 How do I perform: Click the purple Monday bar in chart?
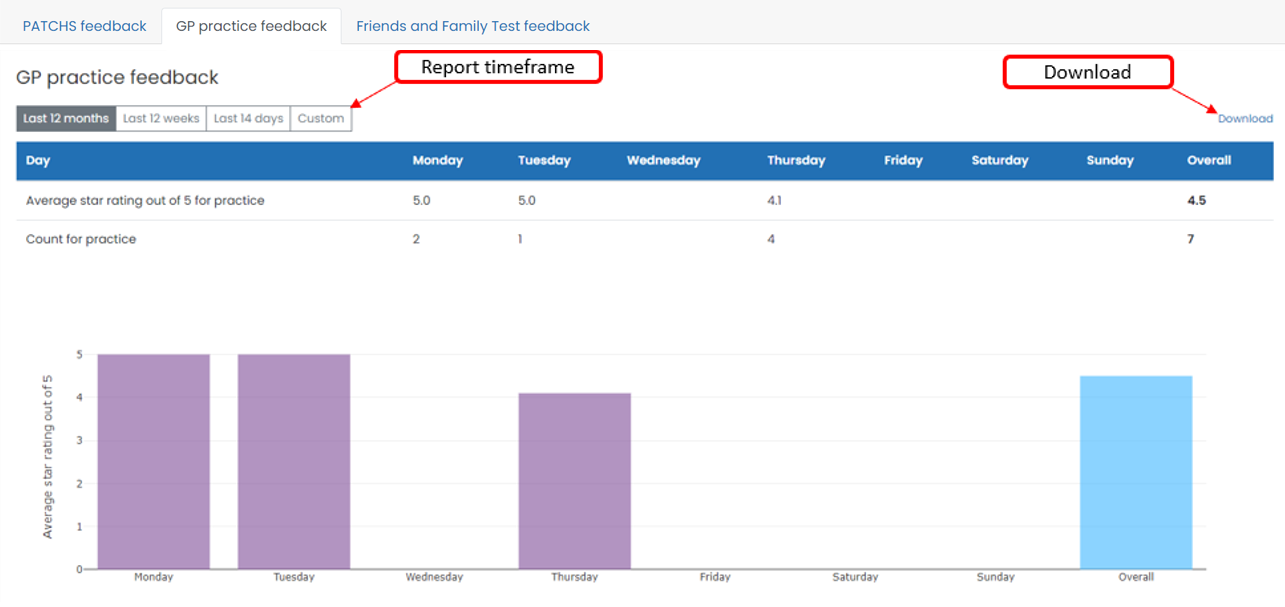[153, 461]
